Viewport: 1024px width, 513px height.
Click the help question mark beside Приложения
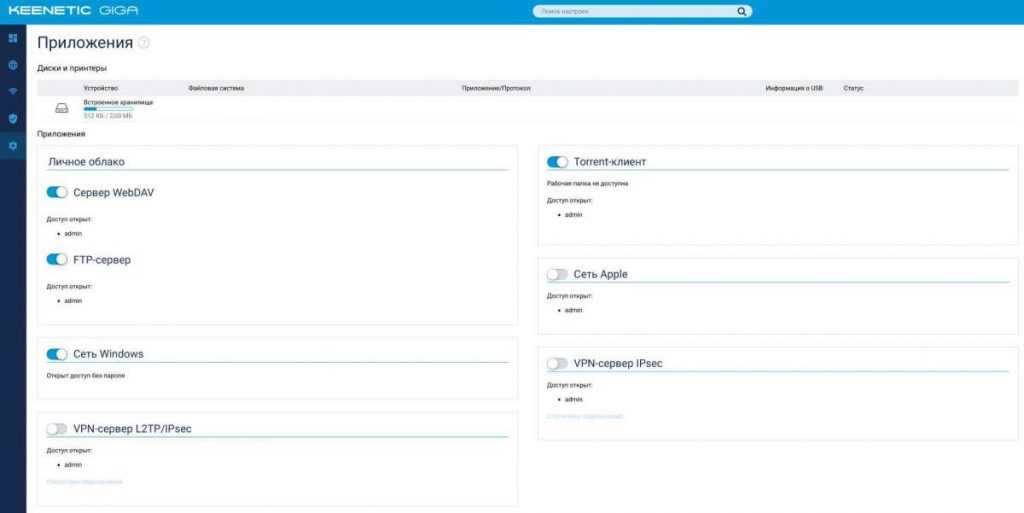[144, 43]
